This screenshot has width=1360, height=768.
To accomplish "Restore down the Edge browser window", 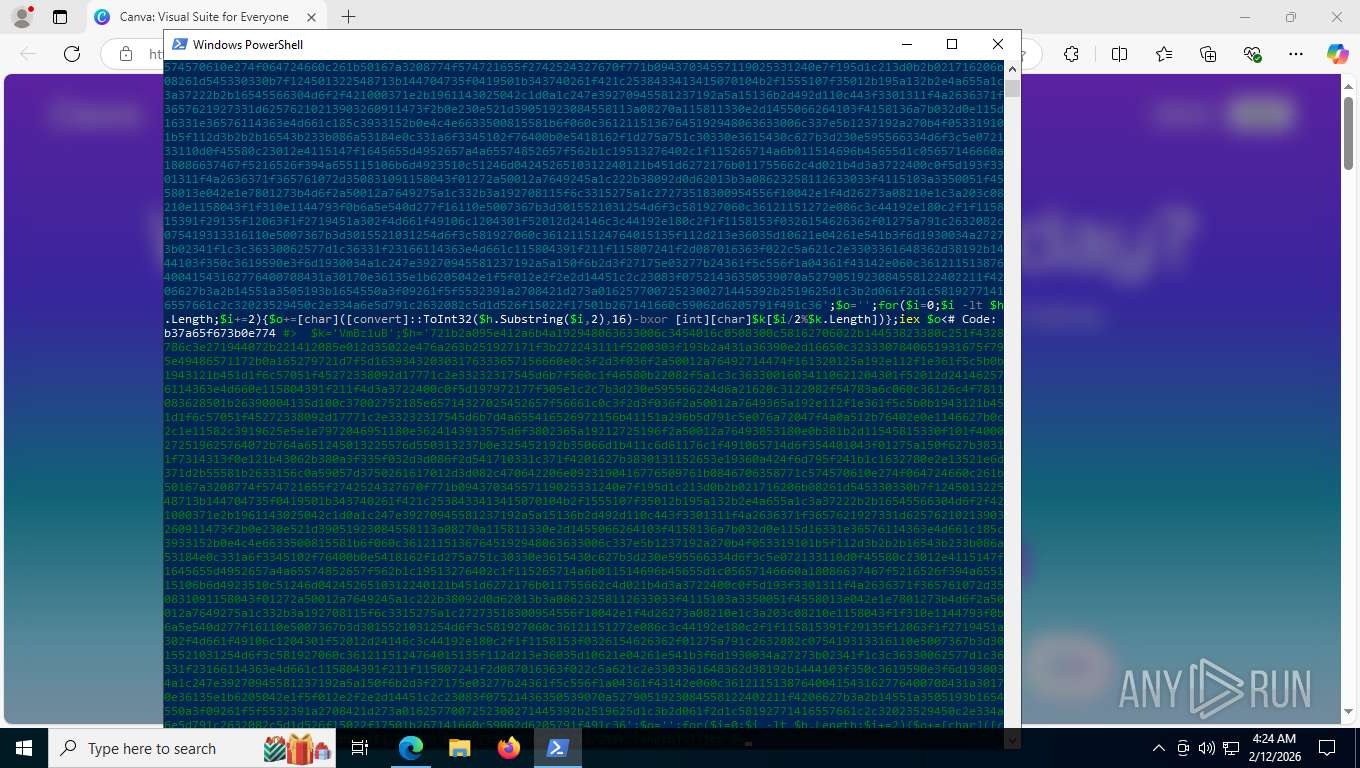I will pyautogui.click(x=1291, y=17).
